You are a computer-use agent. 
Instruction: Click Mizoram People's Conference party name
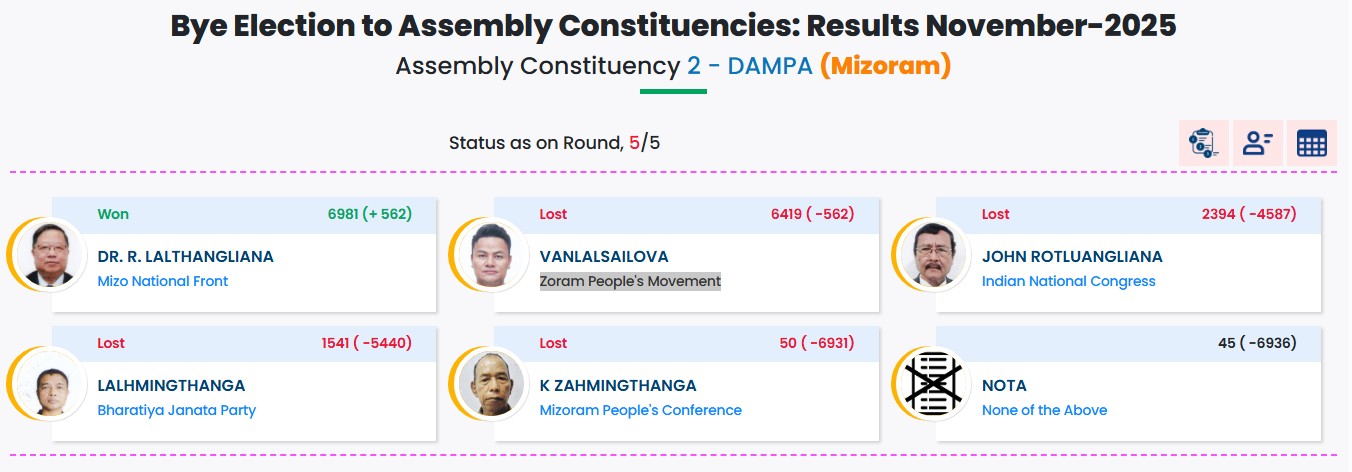641,410
